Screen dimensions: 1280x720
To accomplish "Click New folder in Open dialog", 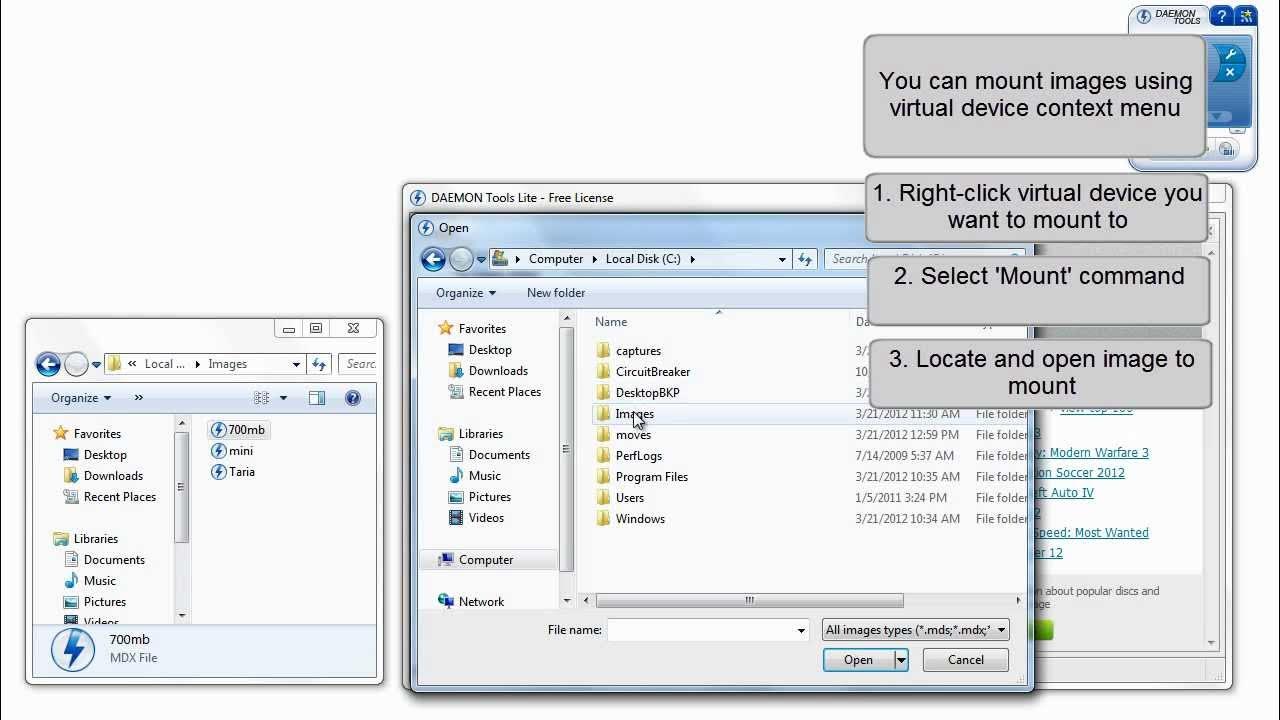I will (556, 293).
